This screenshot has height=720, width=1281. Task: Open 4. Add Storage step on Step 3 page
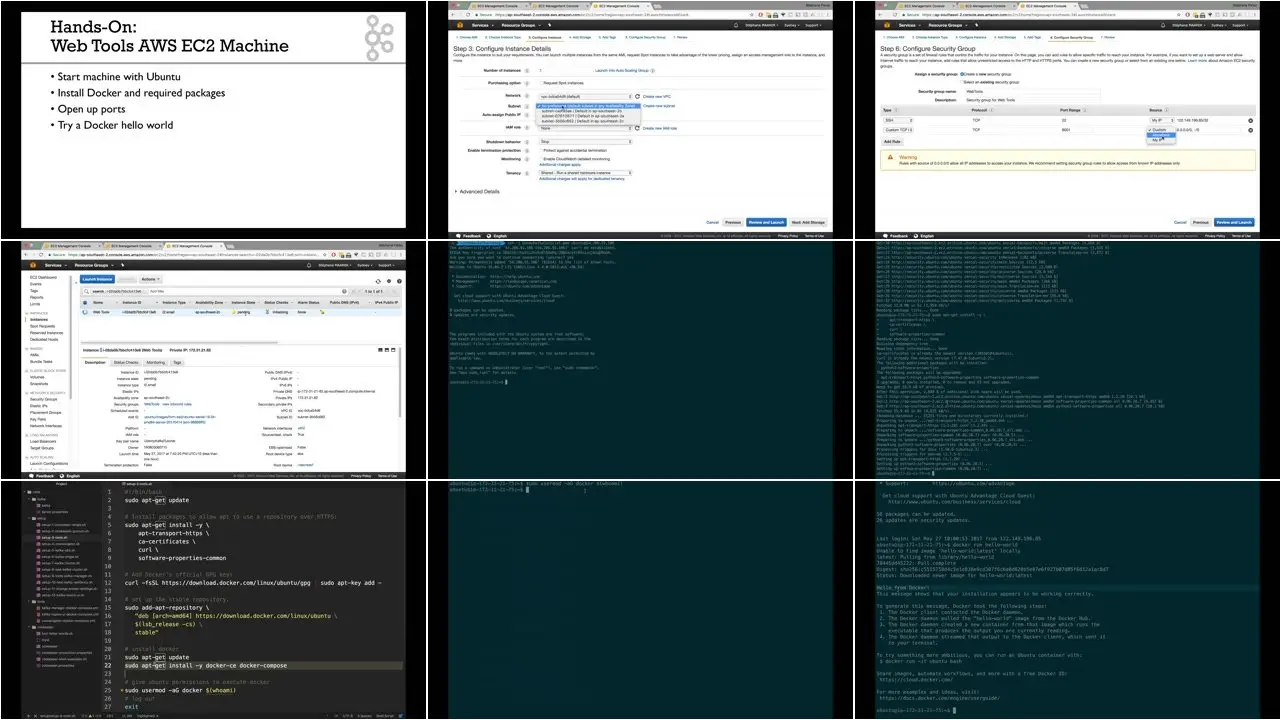(581, 37)
